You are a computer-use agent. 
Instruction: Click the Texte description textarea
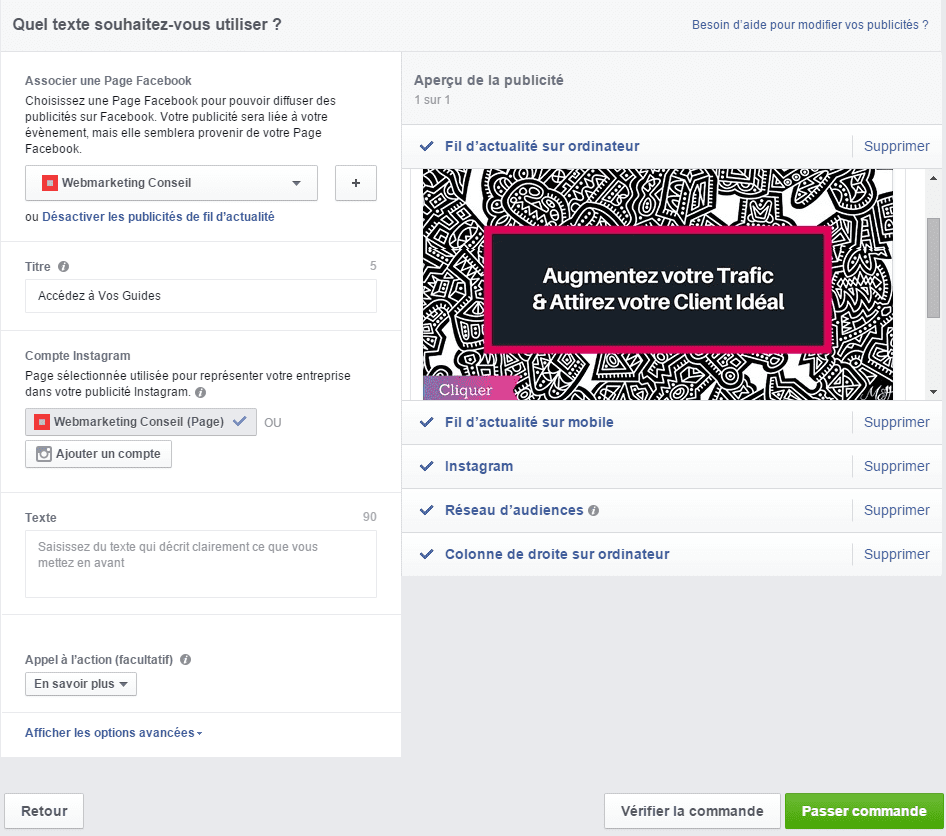tap(201, 564)
